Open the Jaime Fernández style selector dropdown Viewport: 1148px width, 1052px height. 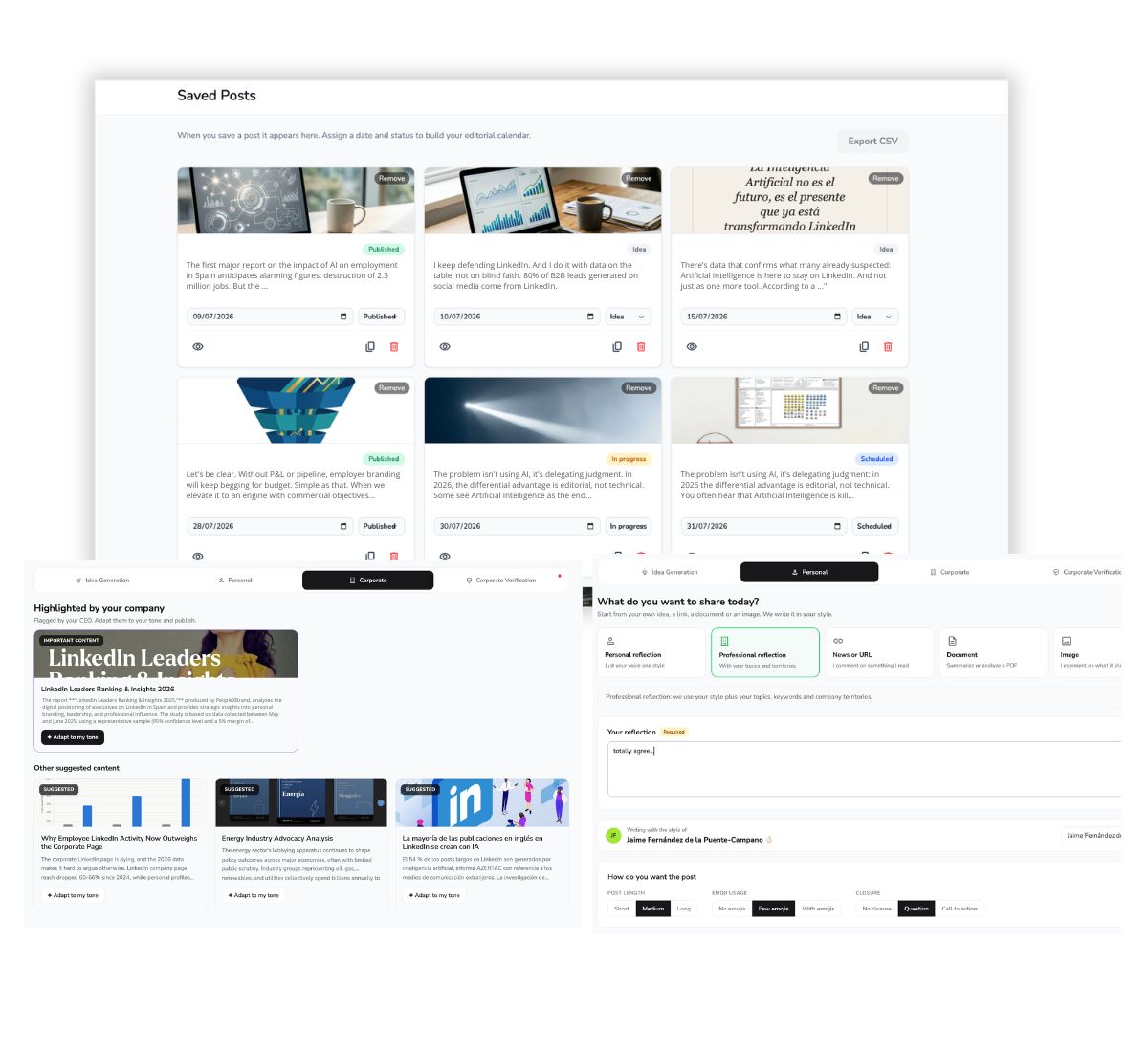tap(1091, 835)
